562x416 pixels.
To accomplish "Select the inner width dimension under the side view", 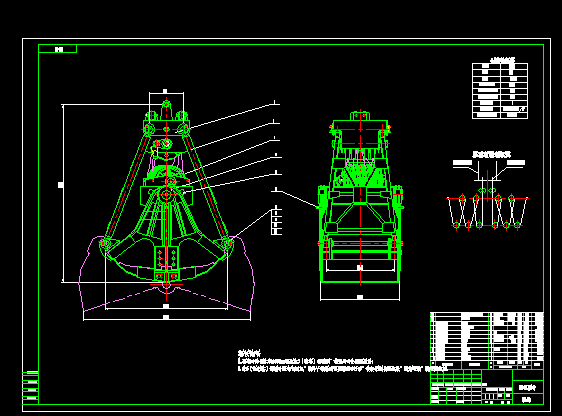I will (360, 267).
